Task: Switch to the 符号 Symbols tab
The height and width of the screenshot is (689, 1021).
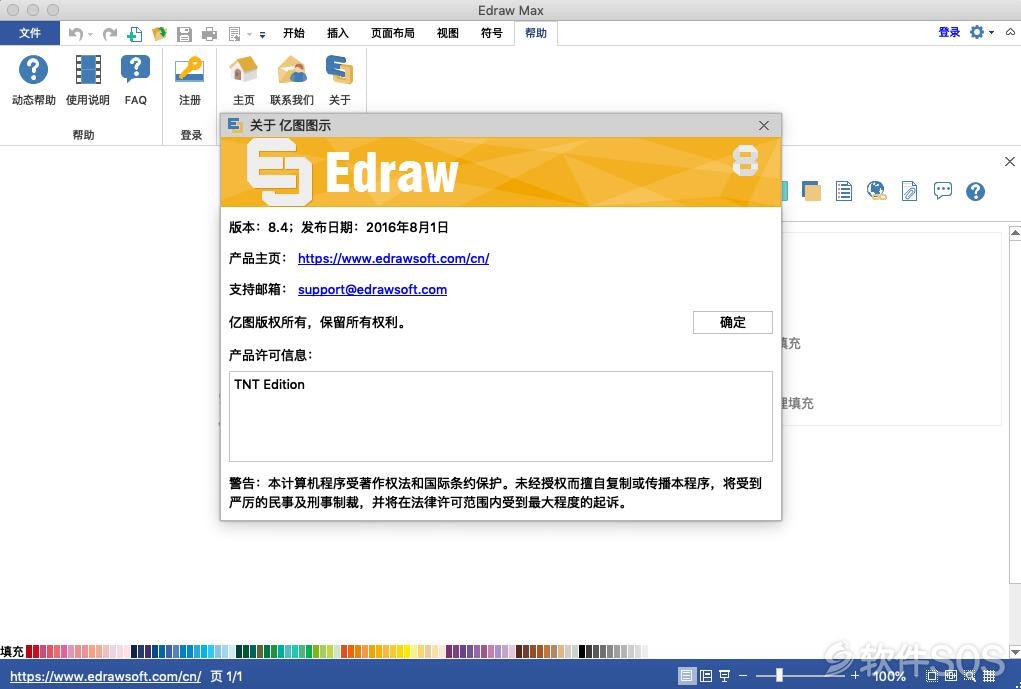Action: 492,33
